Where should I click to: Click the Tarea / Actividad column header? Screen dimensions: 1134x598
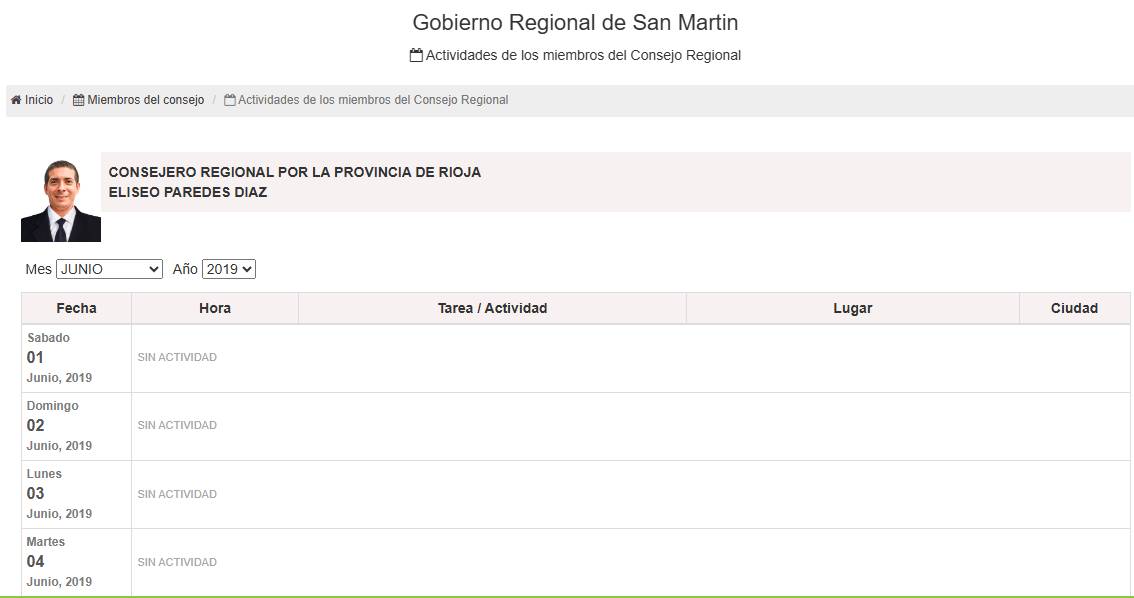(x=493, y=308)
